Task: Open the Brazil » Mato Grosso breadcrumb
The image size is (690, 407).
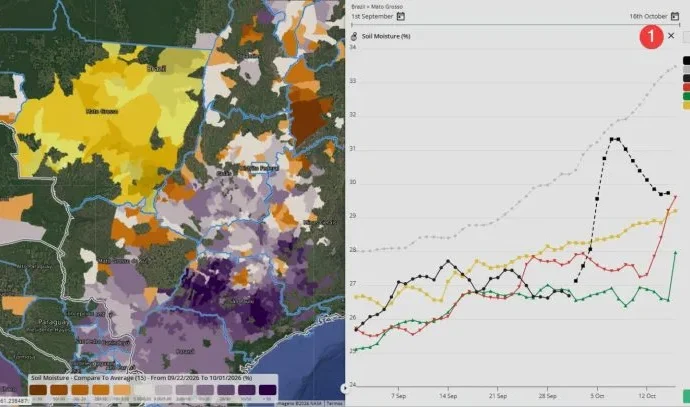Action: [x=377, y=7]
